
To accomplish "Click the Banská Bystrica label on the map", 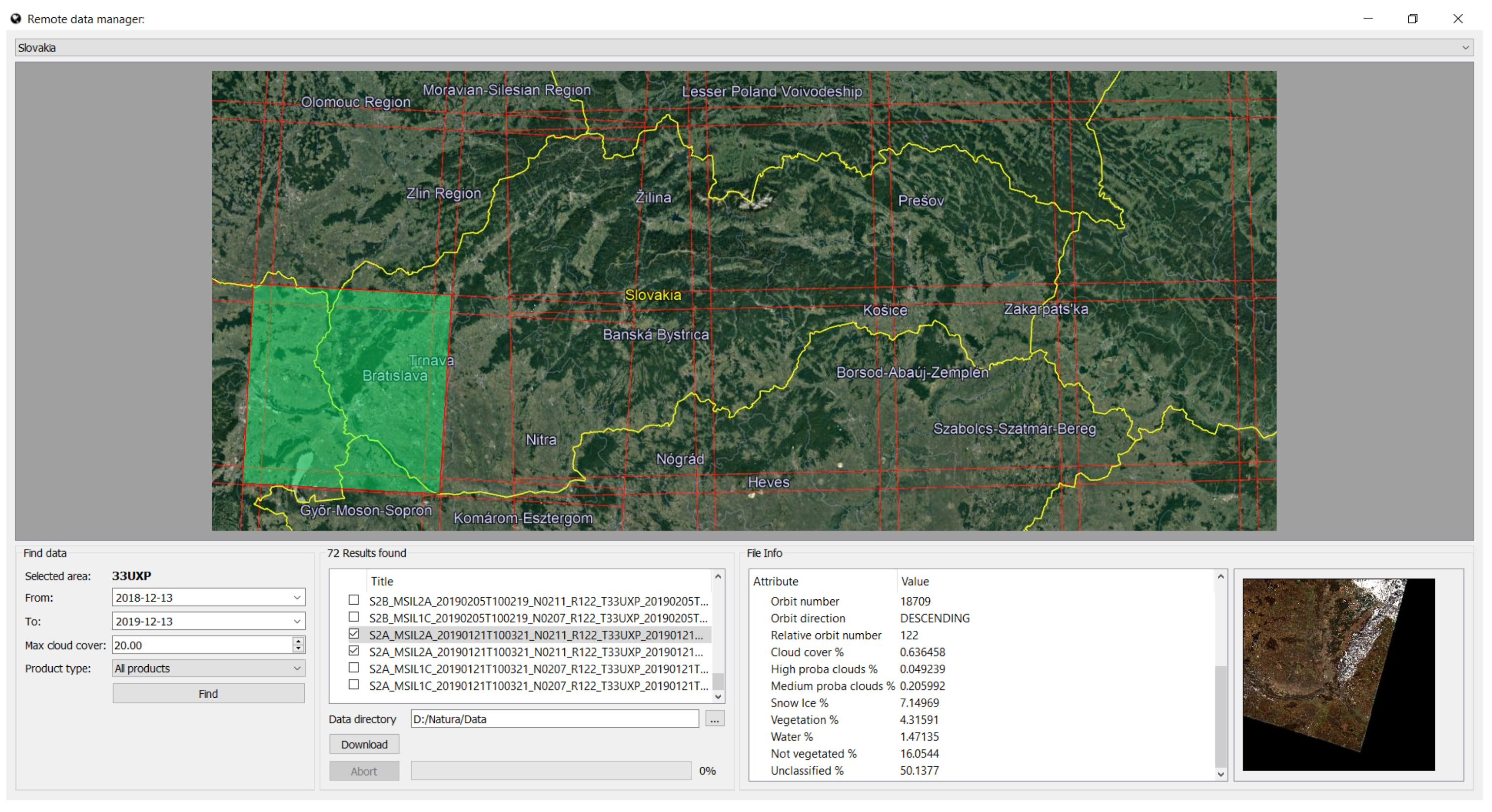I will click(x=656, y=335).
